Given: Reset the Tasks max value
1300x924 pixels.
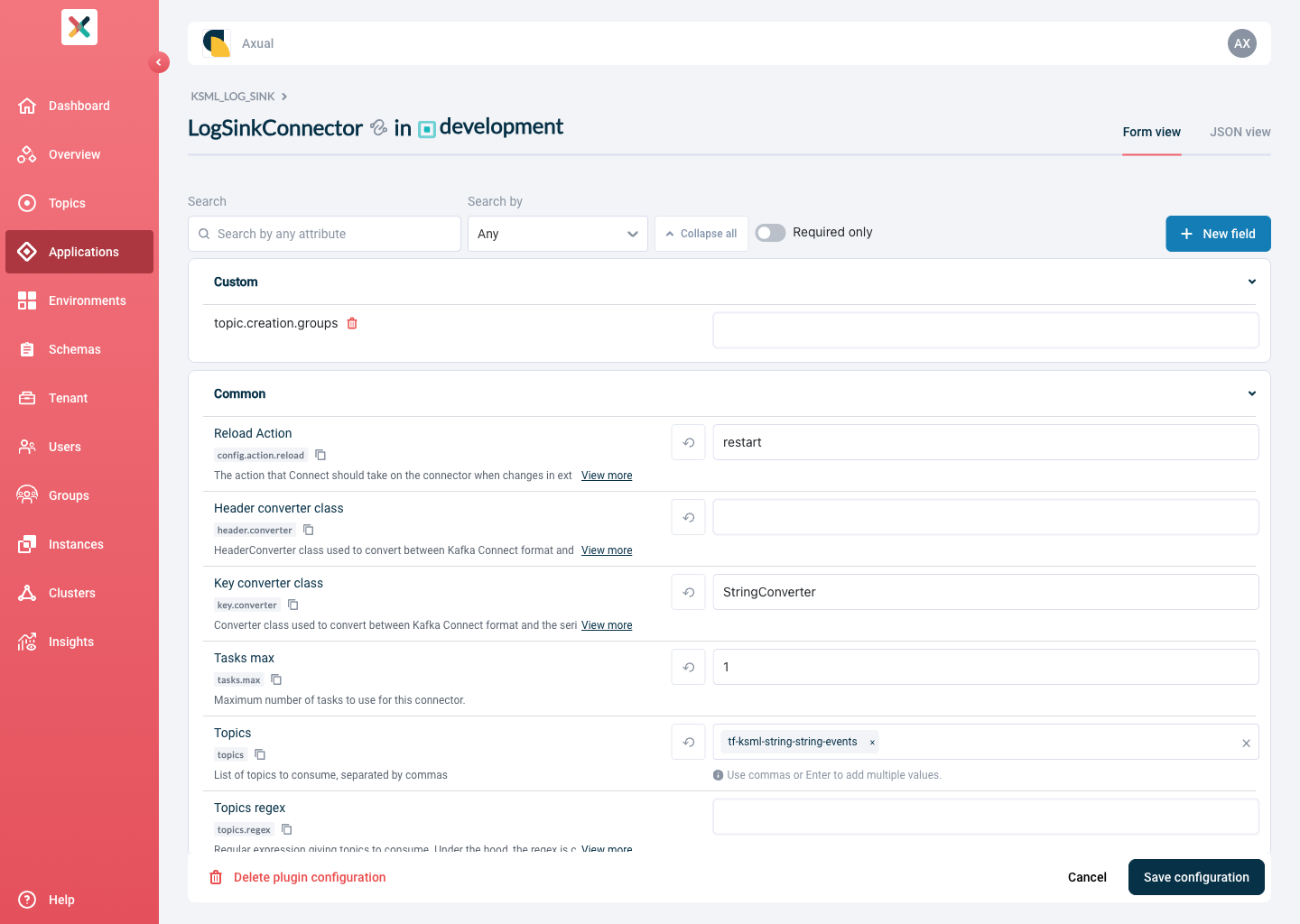Looking at the screenshot, I should 689,667.
